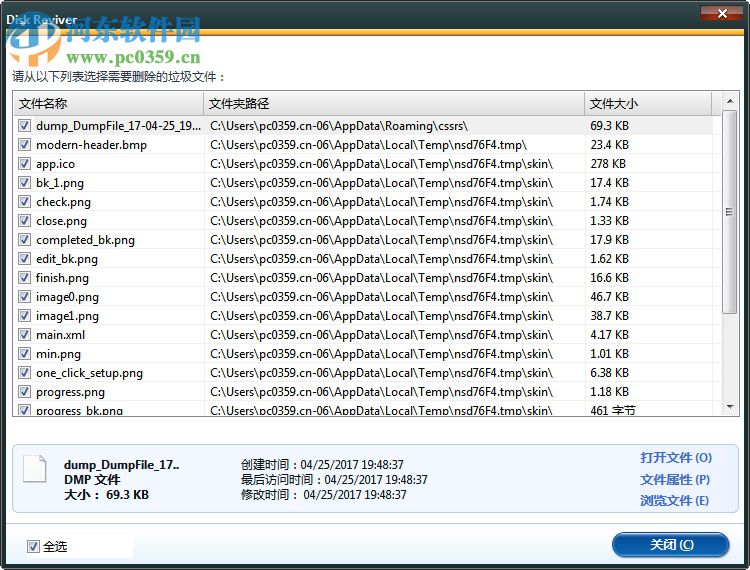The height and width of the screenshot is (570, 750).
Task: Click size value 46.7 KB
Action: click(x=609, y=296)
